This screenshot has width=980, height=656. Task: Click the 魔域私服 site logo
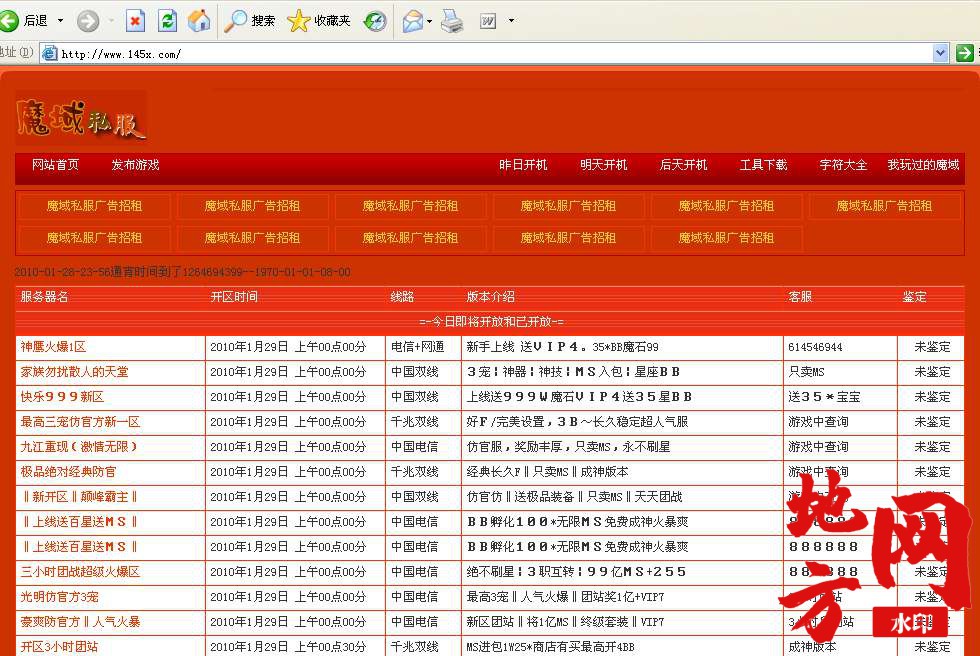point(81,118)
